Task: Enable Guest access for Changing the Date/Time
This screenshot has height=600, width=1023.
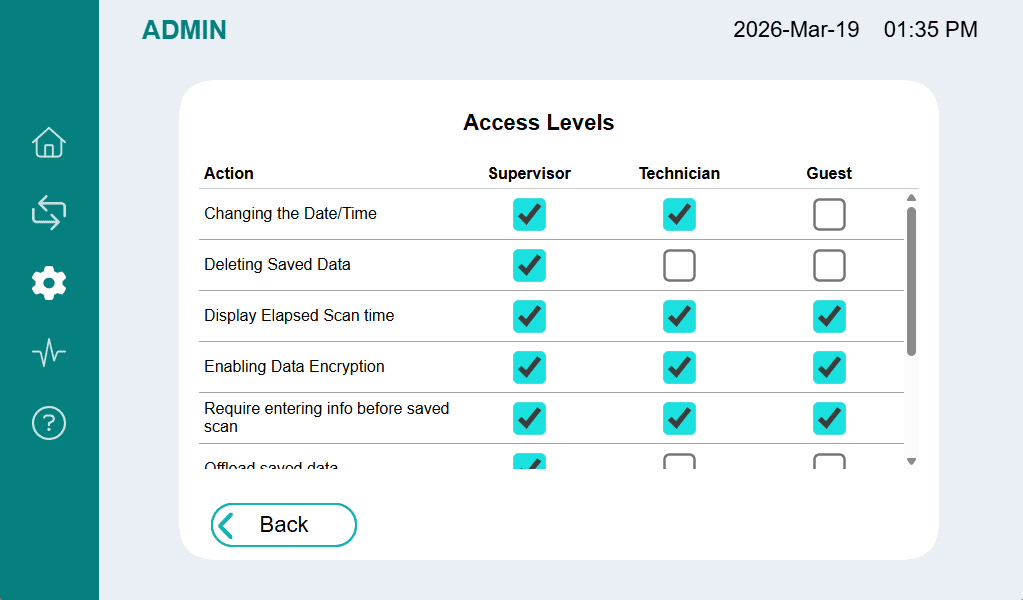Action: point(829,214)
